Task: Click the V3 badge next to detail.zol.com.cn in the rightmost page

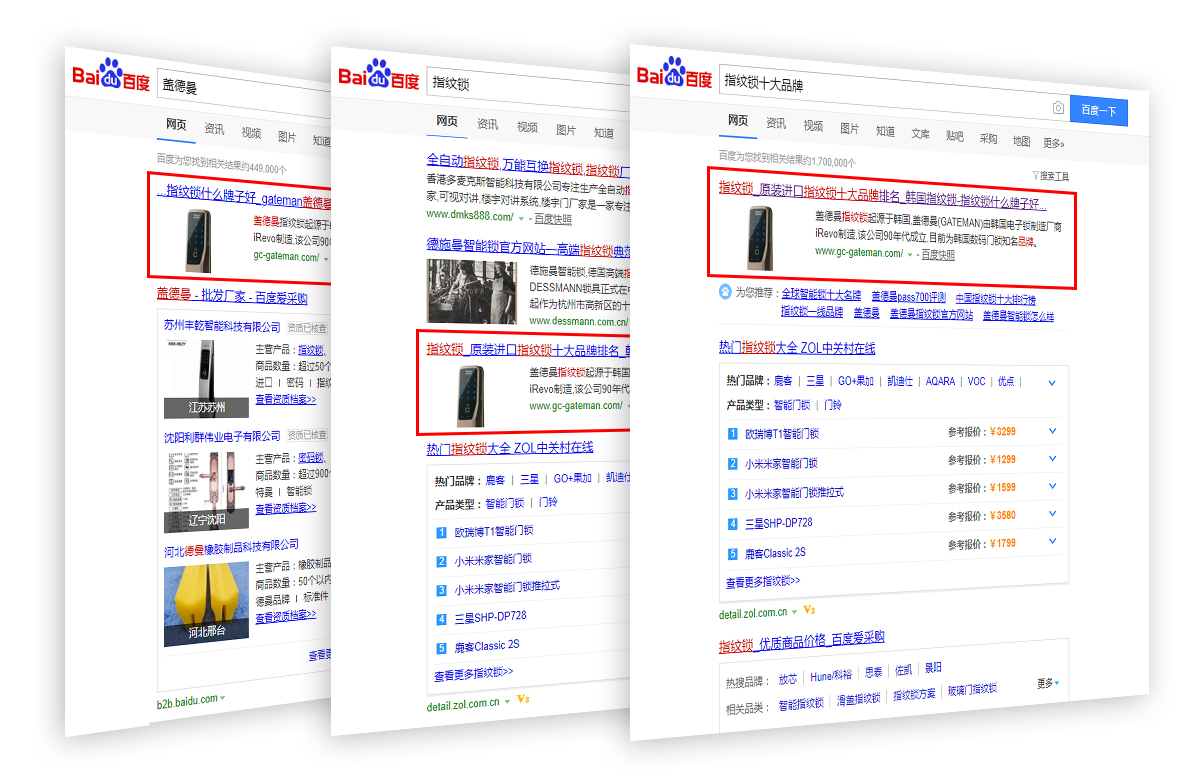Action: (809, 610)
